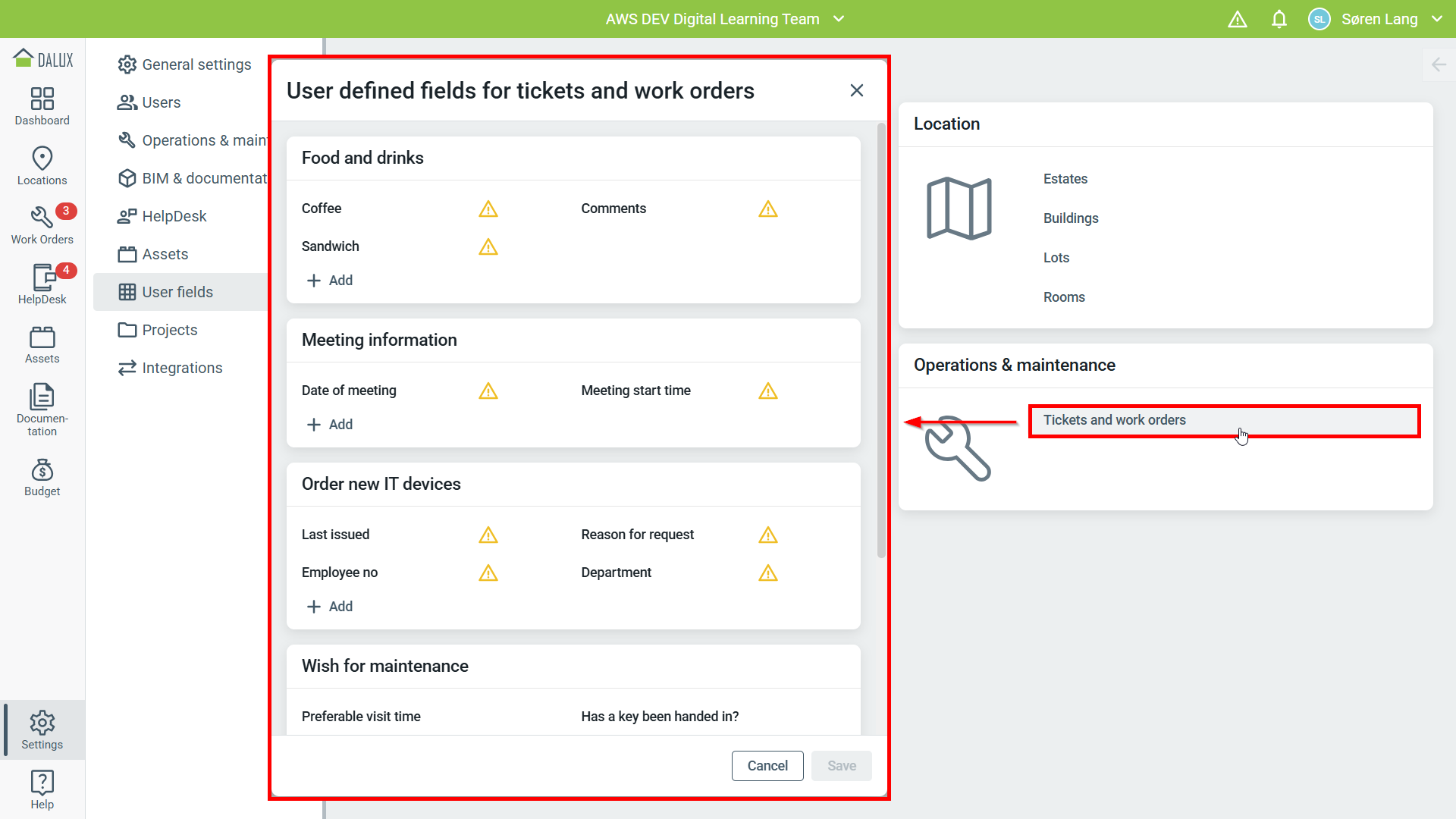Close the User defined fields dialog
The width and height of the screenshot is (1456, 819).
(856, 91)
